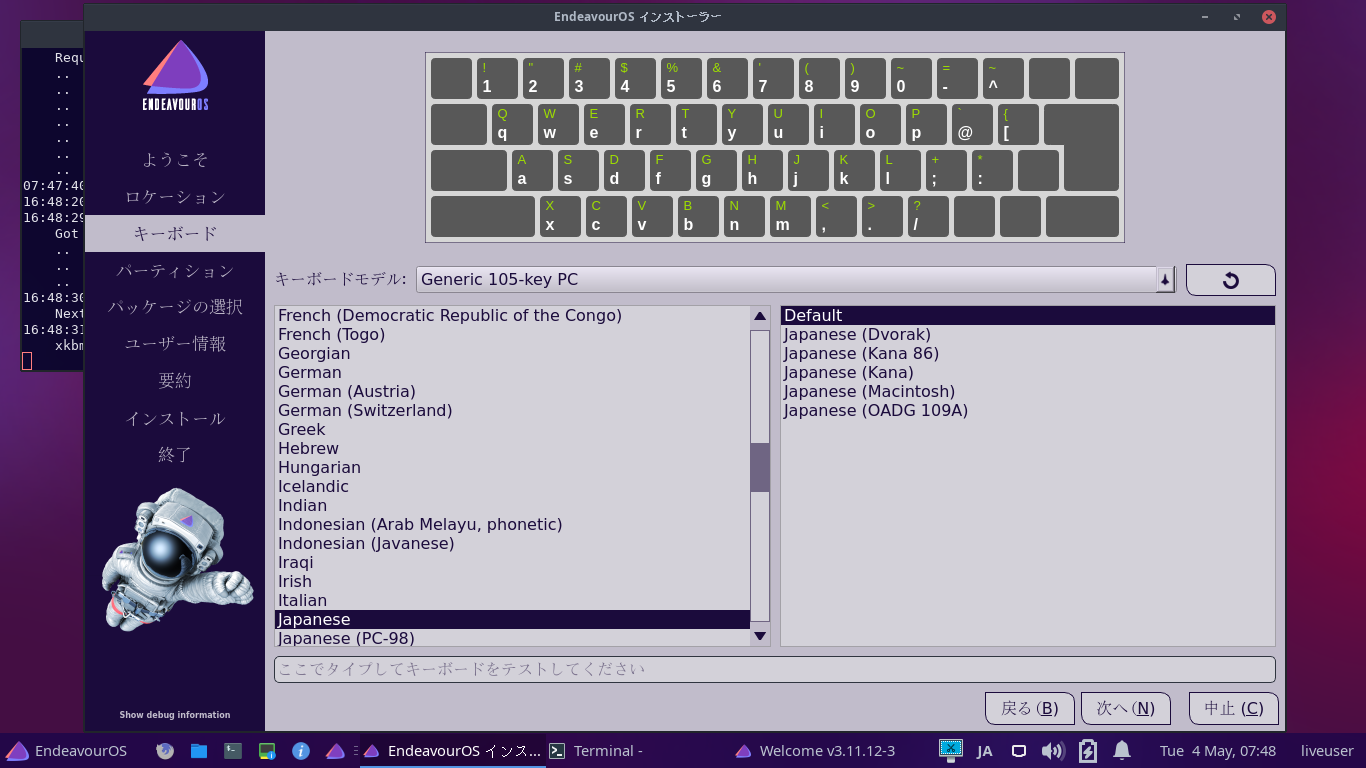This screenshot has width=1366, height=768.
Task: Go to ユーザー情報 step in sidebar
Action: tap(175, 344)
